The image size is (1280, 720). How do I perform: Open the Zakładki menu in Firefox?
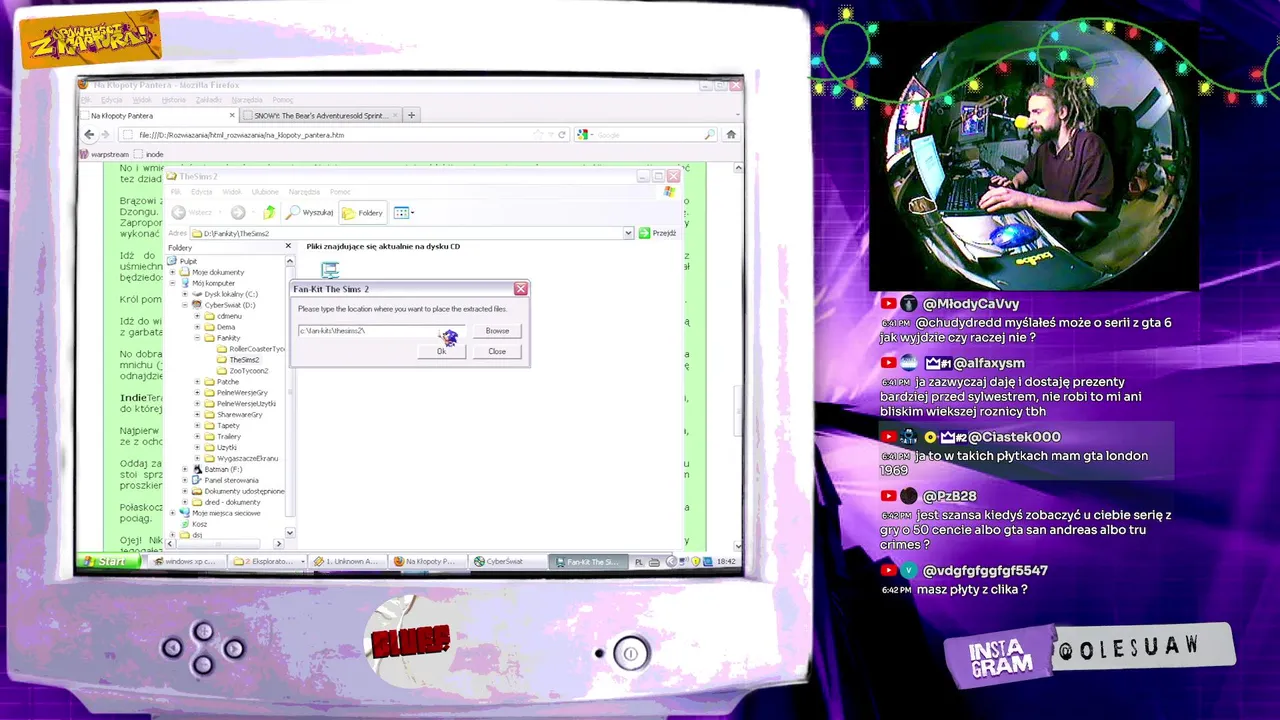tap(208, 100)
